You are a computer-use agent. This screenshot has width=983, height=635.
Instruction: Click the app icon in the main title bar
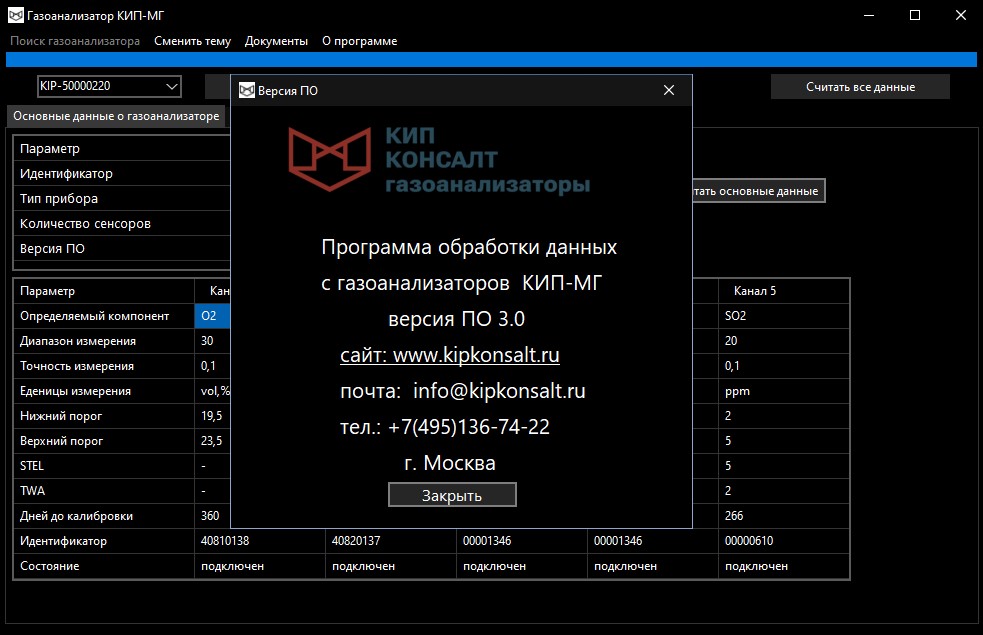pyautogui.click(x=16, y=15)
